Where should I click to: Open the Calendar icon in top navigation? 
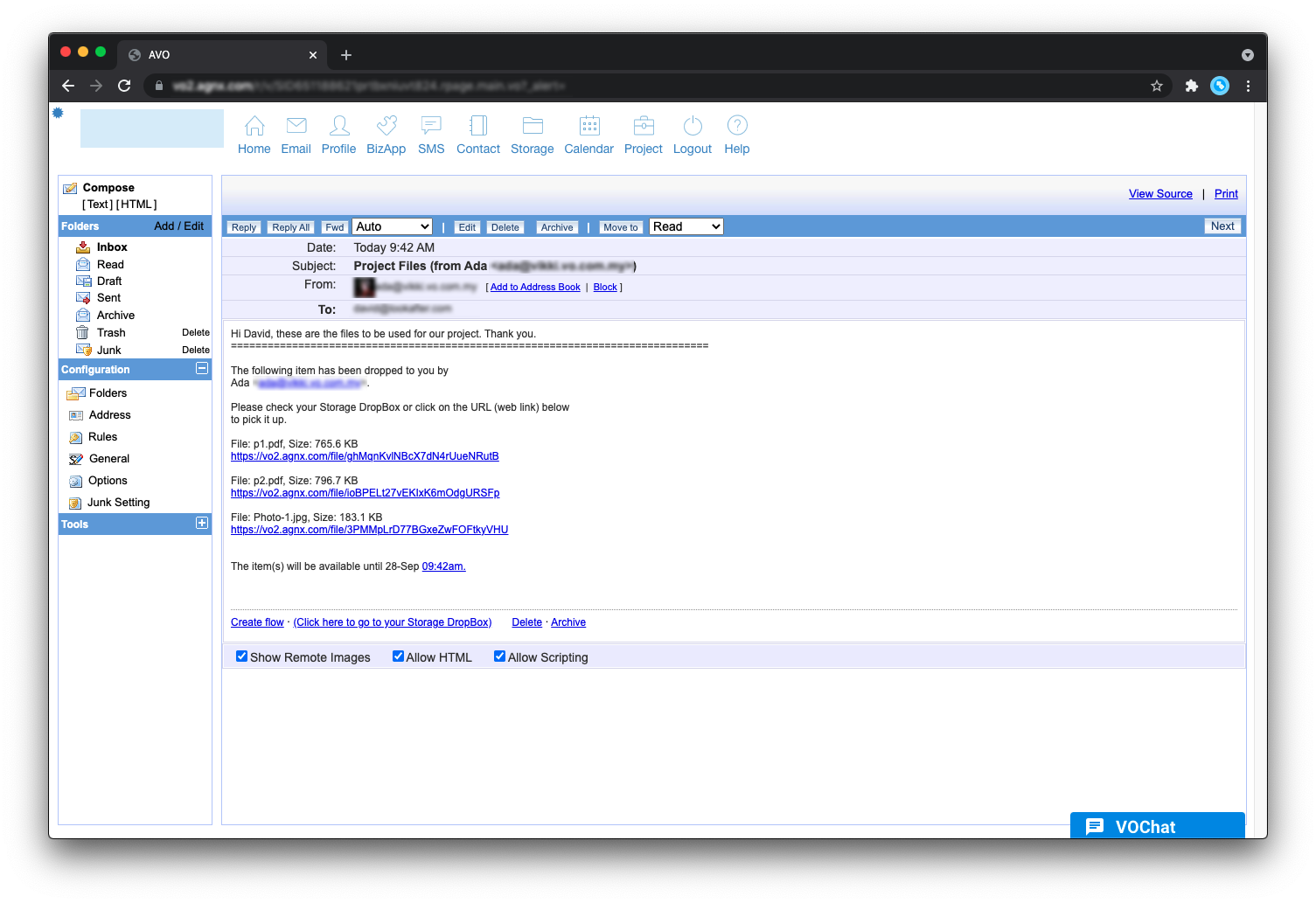click(x=588, y=126)
